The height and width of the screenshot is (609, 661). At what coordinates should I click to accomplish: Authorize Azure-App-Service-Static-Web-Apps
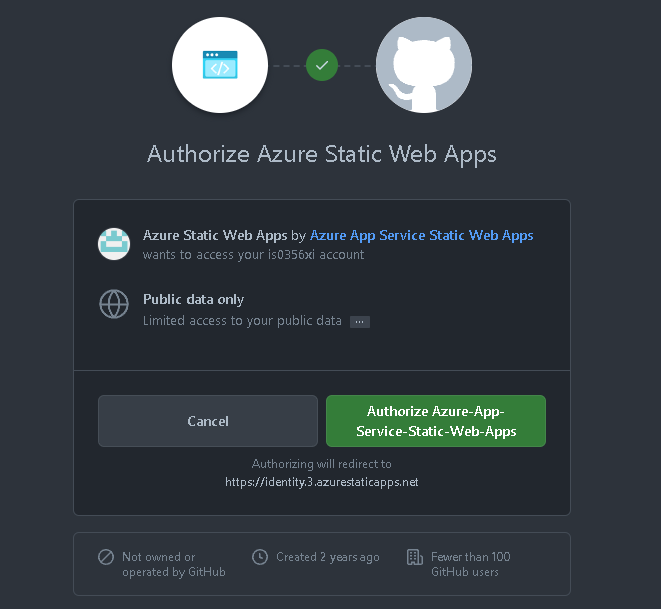coord(436,421)
